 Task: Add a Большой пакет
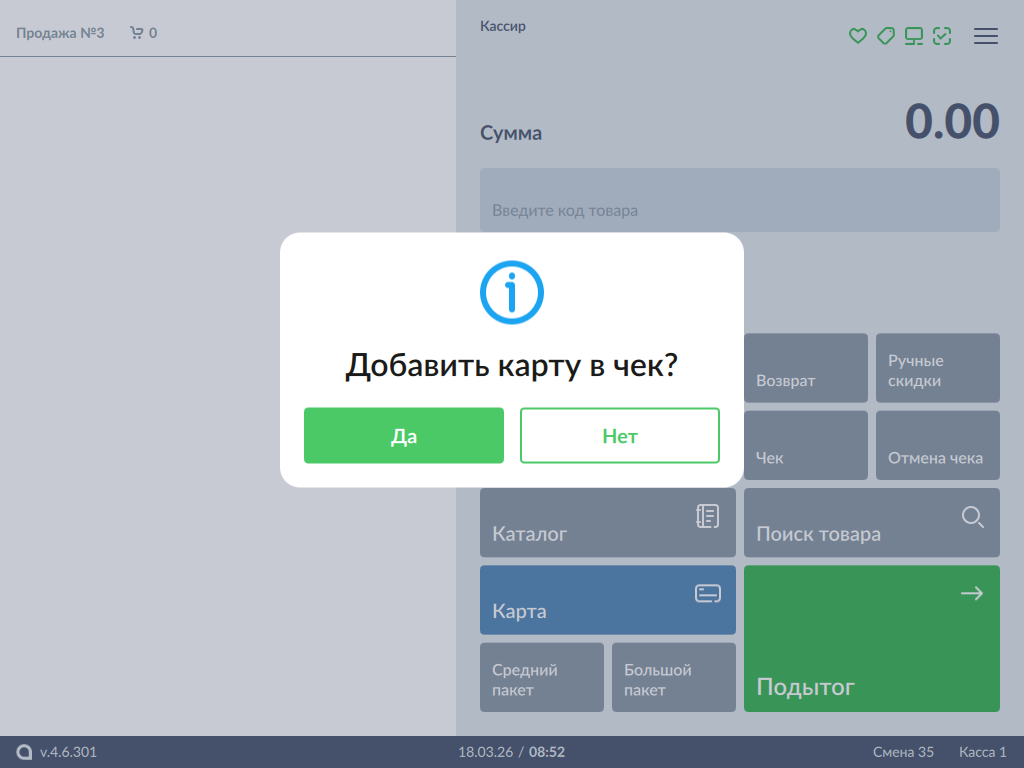click(x=674, y=678)
